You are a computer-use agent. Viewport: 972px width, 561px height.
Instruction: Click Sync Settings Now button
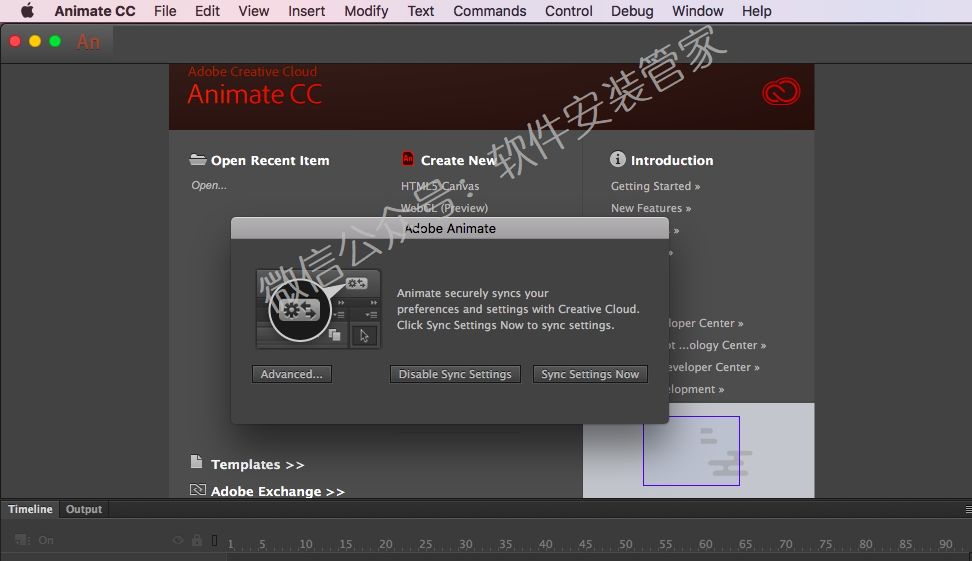(590, 374)
